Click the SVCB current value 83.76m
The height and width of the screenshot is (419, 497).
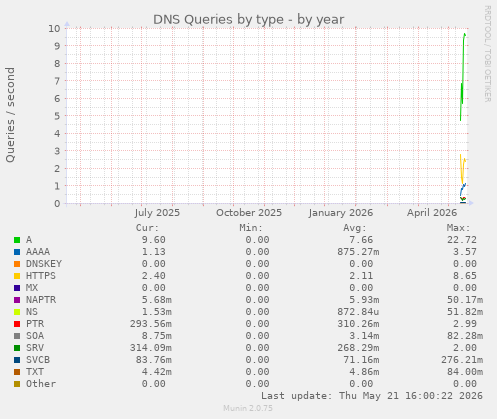click(x=154, y=360)
